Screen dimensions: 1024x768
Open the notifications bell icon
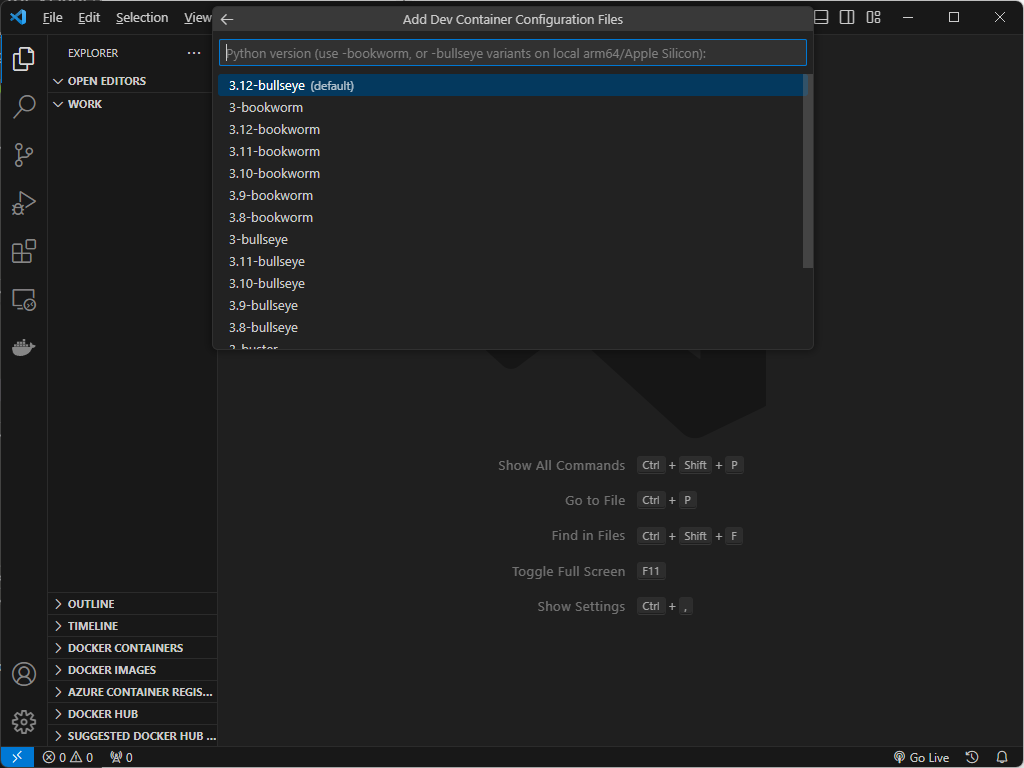point(1002,758)
